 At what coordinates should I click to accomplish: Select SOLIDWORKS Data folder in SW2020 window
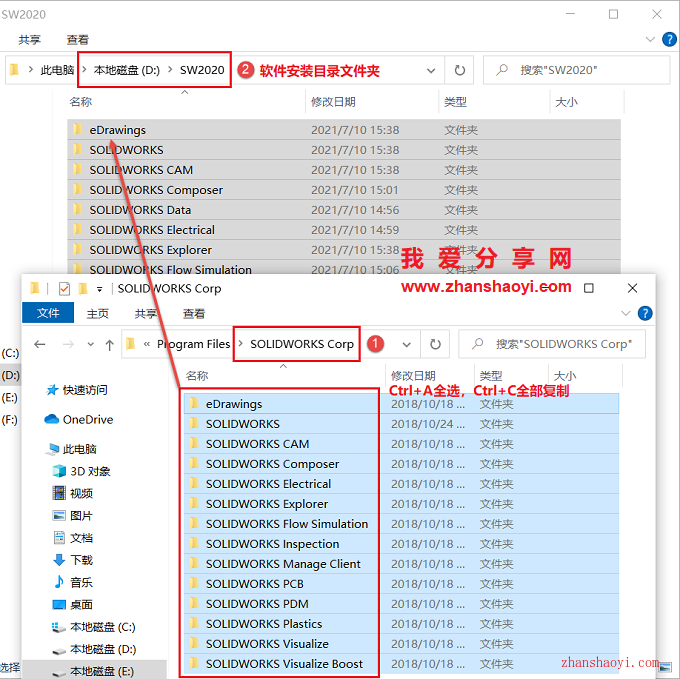pos(344,209)
